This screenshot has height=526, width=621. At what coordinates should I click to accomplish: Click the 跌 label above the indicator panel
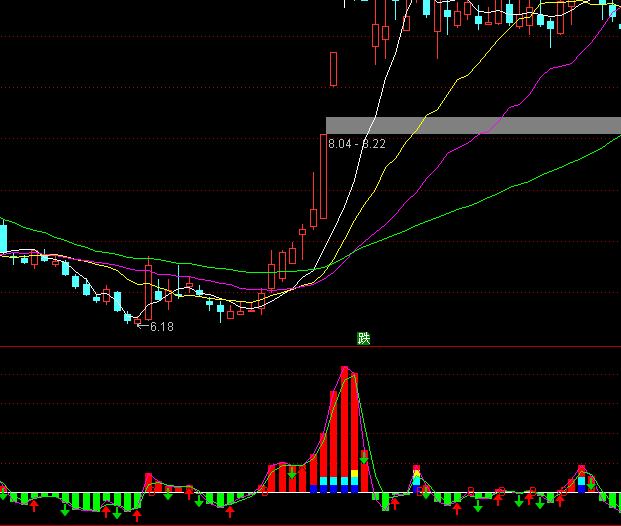(x=364, y=338)
